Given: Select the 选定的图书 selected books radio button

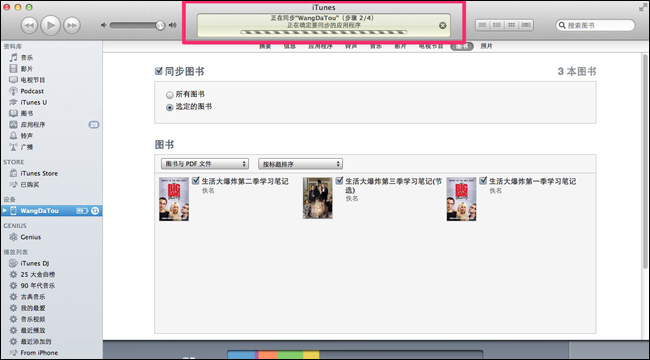Looking at the screenshot, I should pos(170,107).
